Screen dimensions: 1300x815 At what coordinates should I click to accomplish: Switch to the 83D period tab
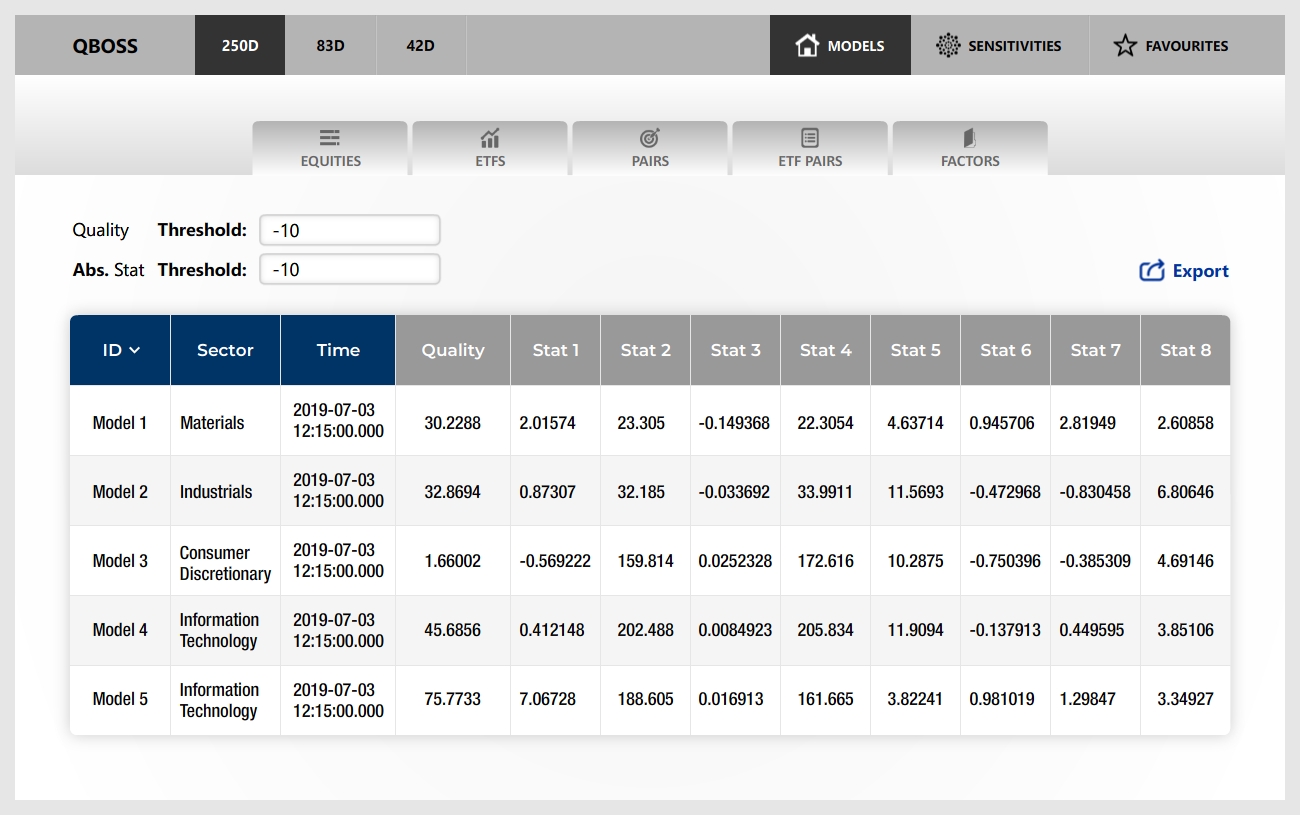tap(330, 45)
